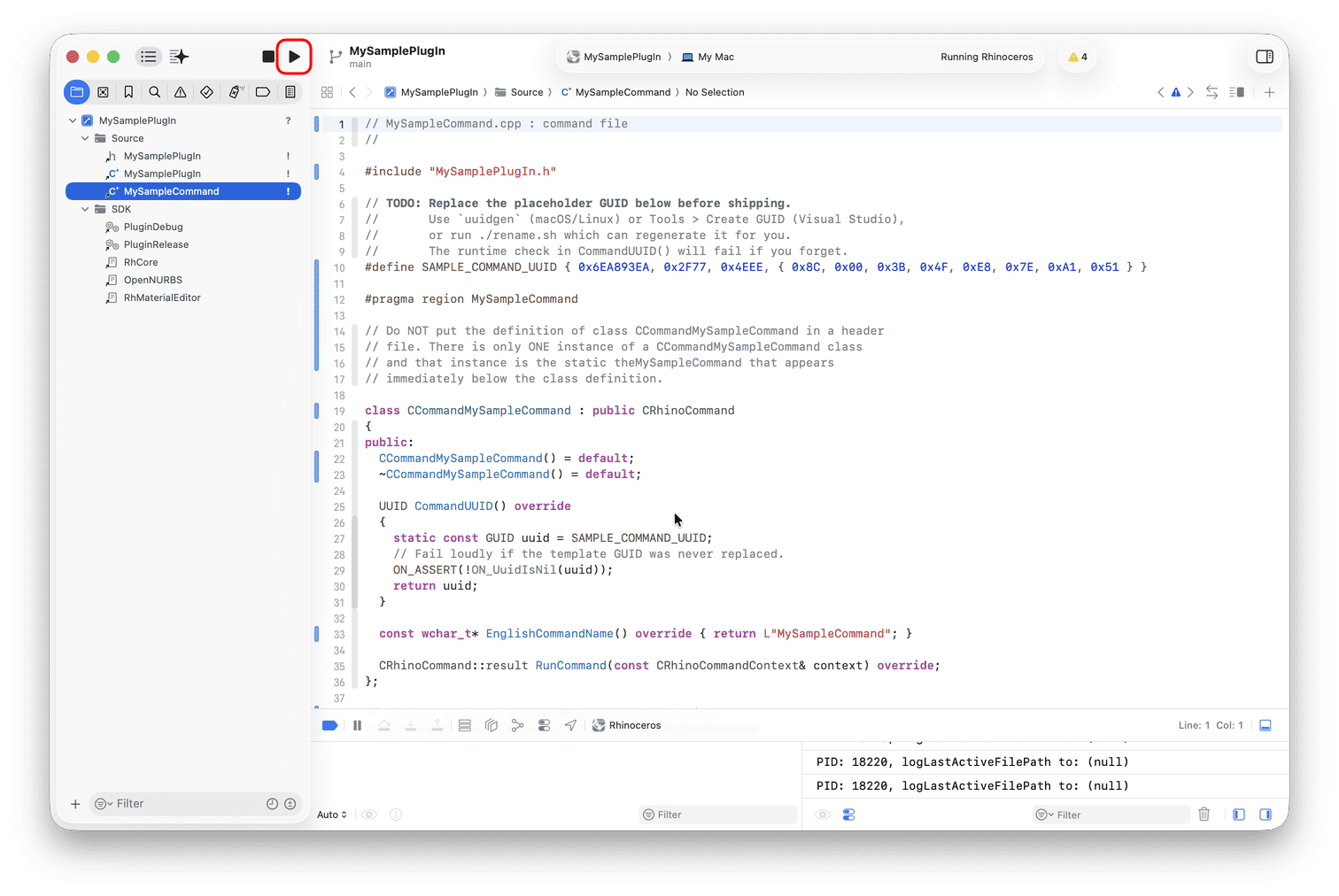Open the Find navigator magnifier tab
The height and width of the screenshot is (896, 1339).
pyautogui.click(x=154, y=92)
